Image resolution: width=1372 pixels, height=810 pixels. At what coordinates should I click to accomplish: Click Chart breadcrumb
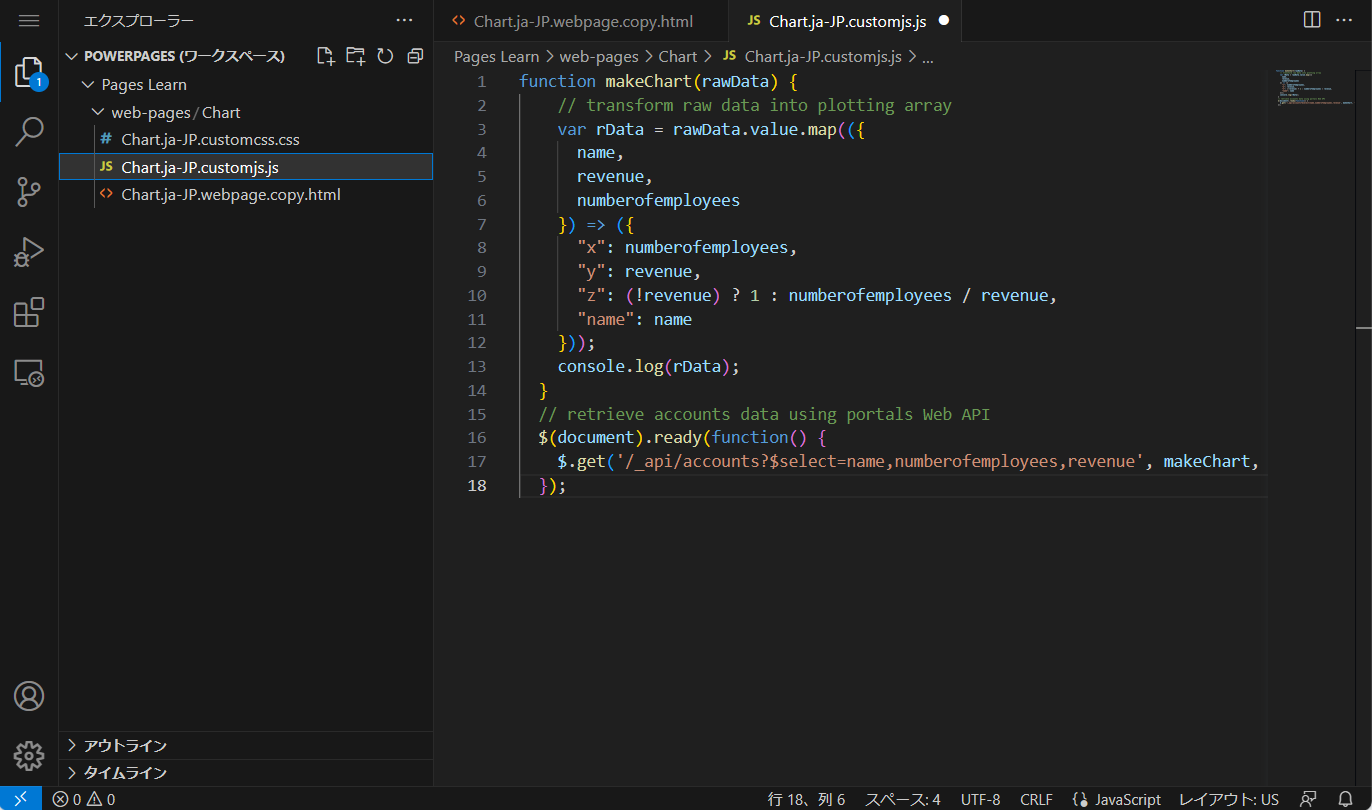point(678,57)
